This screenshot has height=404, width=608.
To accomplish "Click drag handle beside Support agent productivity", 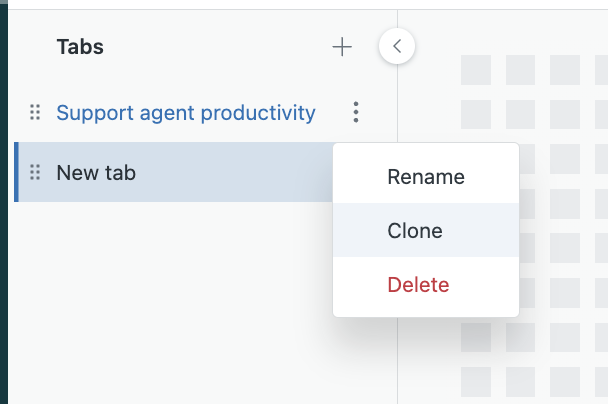I will coord(35,112).
